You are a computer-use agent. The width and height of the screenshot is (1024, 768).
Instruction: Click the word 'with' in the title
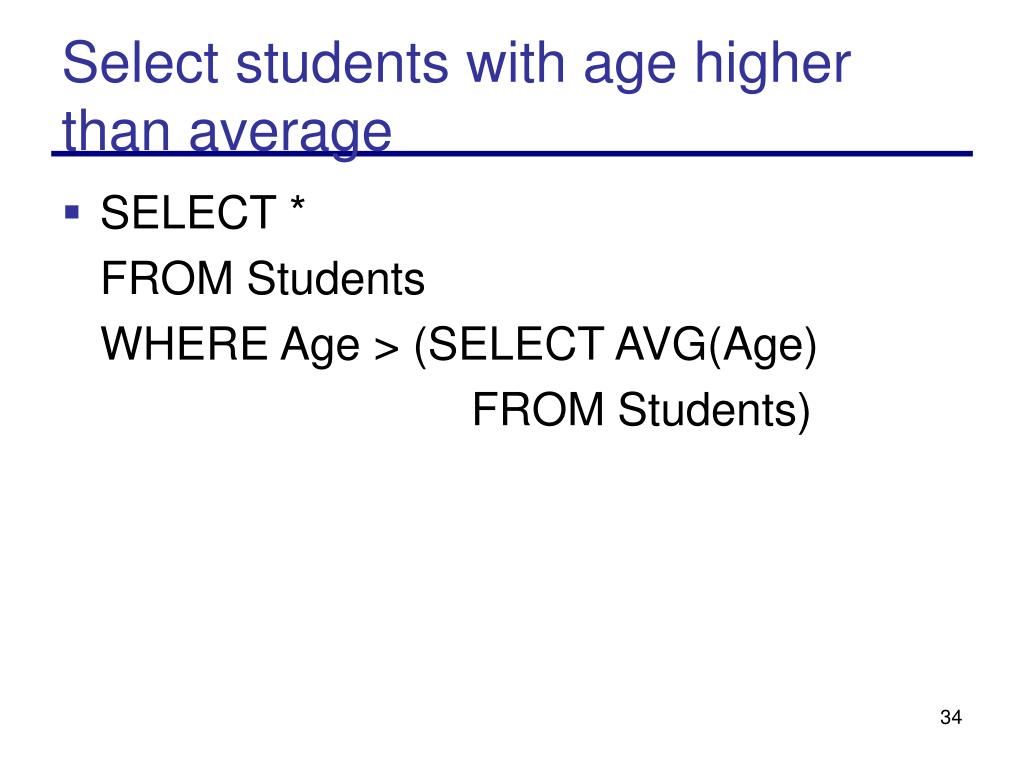515,63
